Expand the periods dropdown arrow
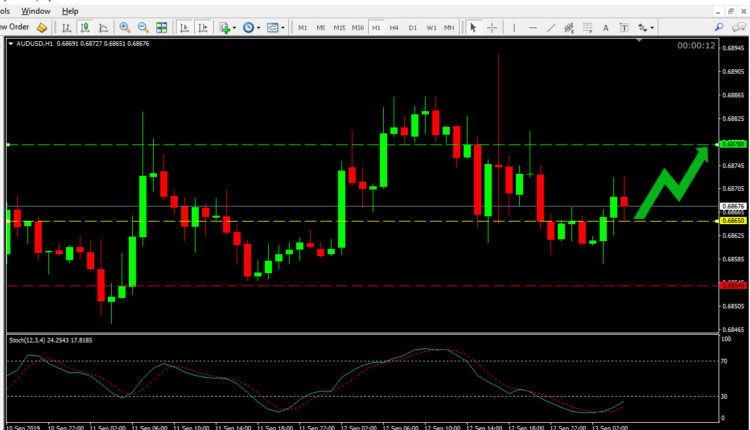Screen dimensions: 750x430 [258, 28]
